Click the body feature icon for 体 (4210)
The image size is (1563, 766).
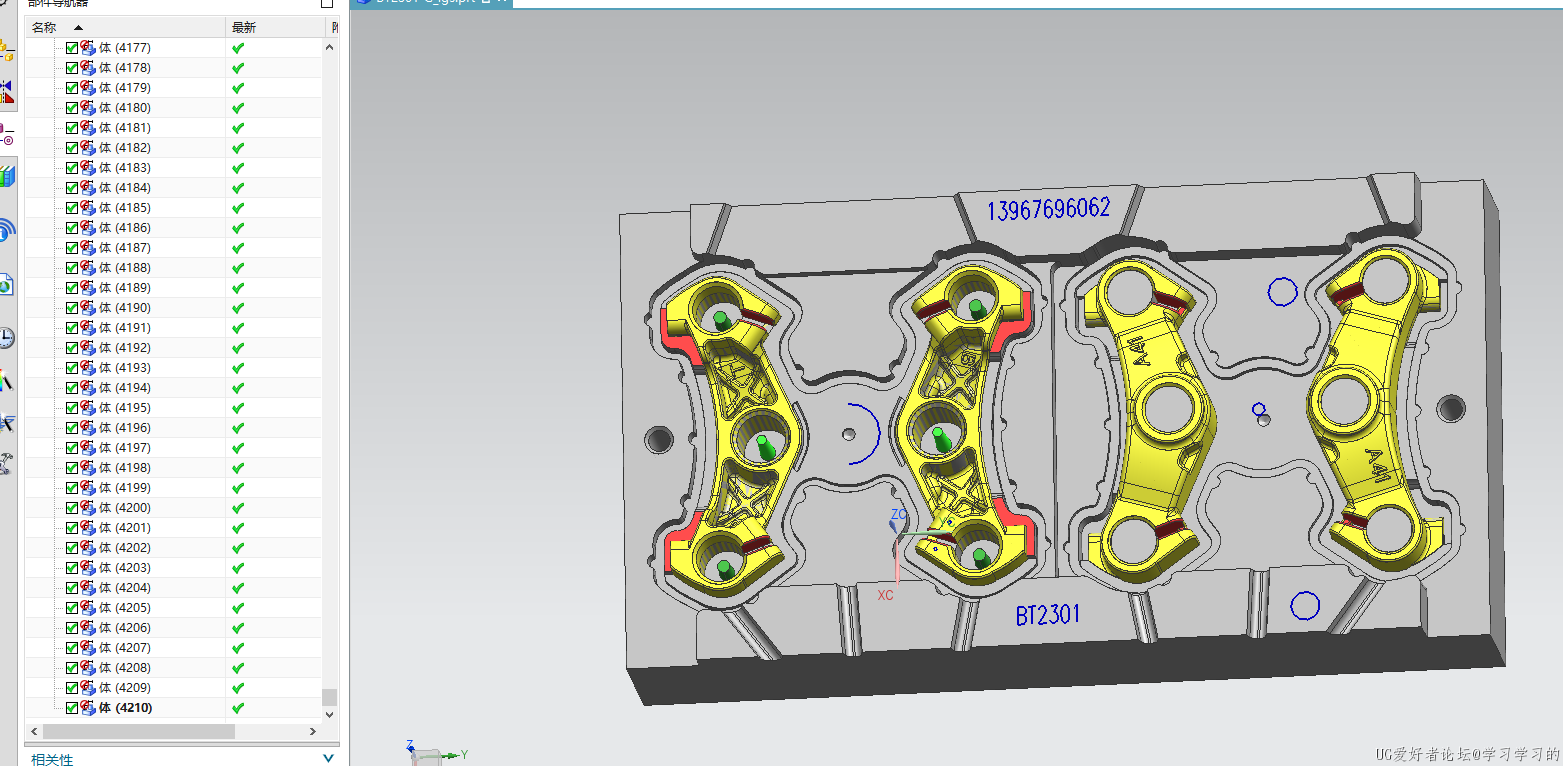pos(88,708)
